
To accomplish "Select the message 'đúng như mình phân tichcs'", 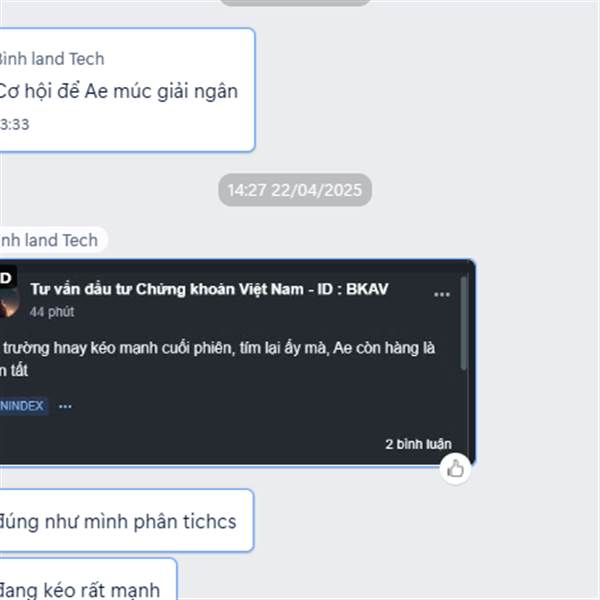I will tap(118, 521).
